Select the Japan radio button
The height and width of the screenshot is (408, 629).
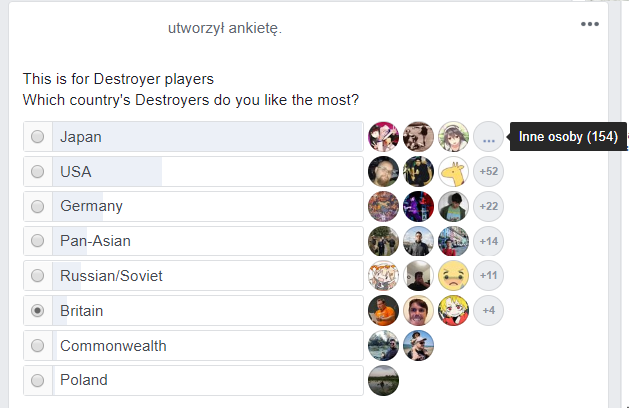coord(38,137)
